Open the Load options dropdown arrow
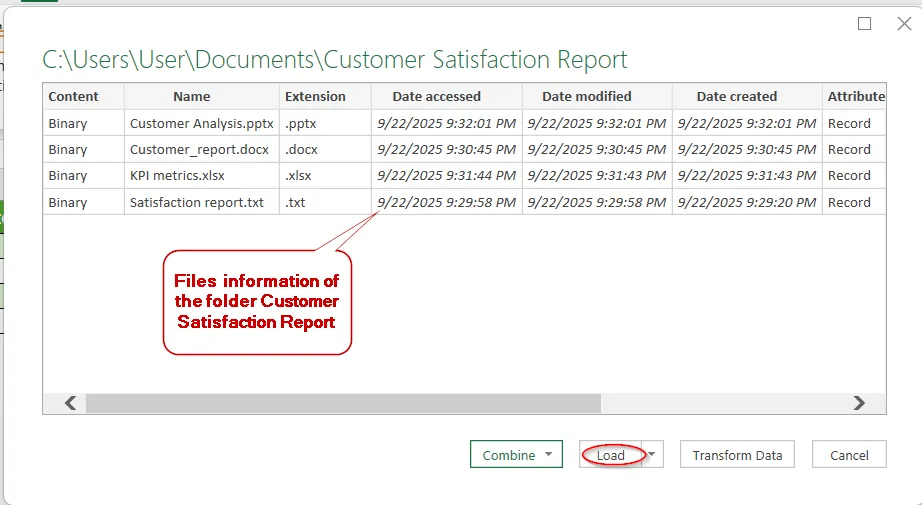The width and height of the screenshot is (922, 505). pos(652,454)
